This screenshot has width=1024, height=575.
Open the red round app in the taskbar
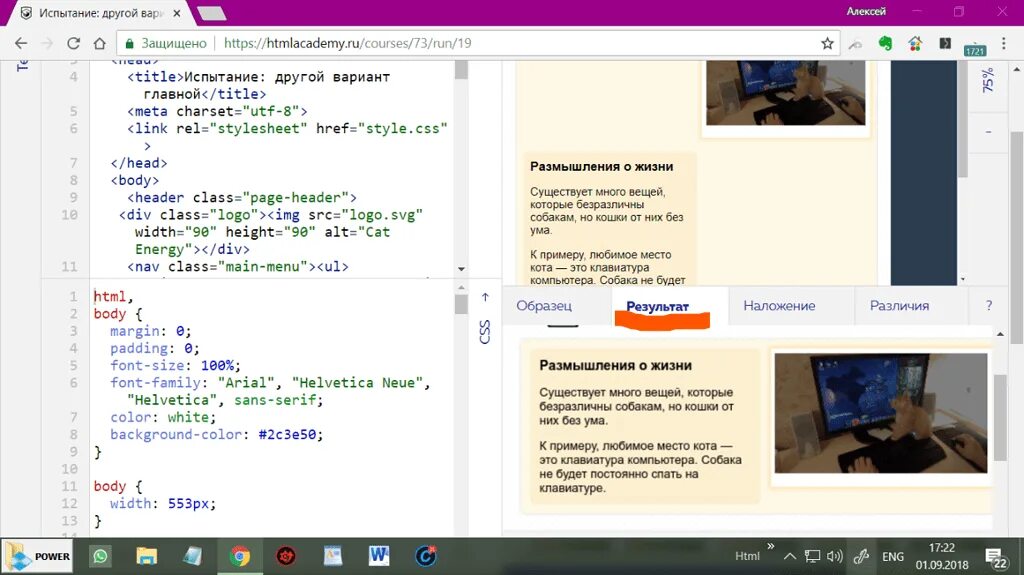[x=286, y=556]
